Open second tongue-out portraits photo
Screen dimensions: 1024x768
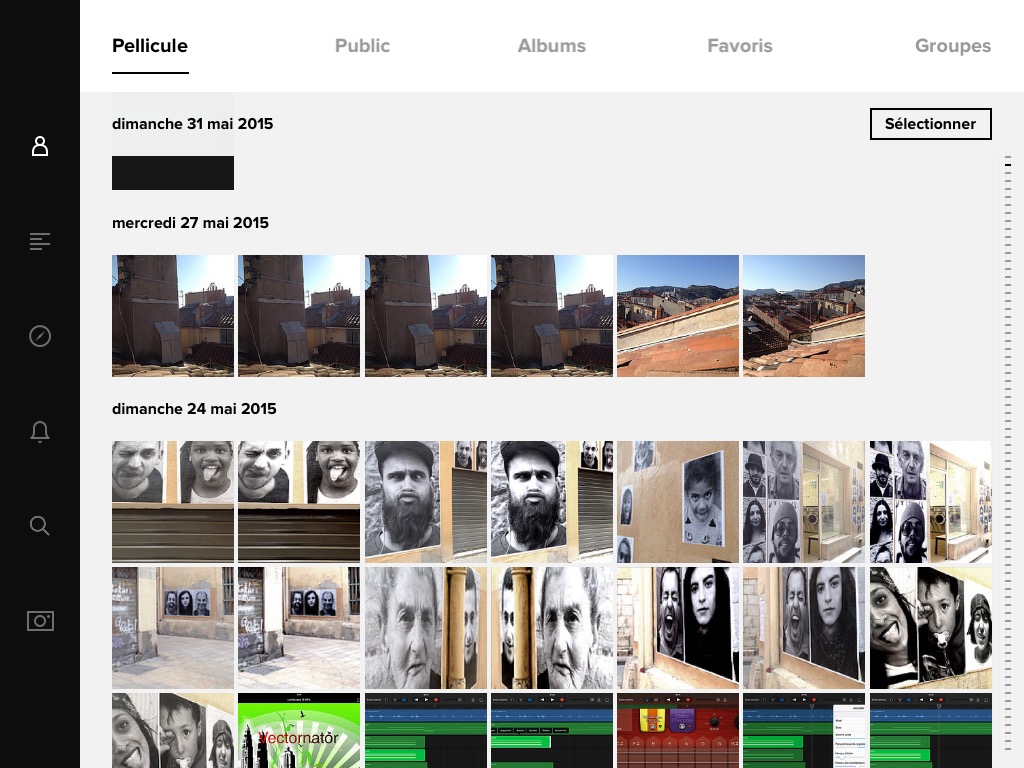299,502
